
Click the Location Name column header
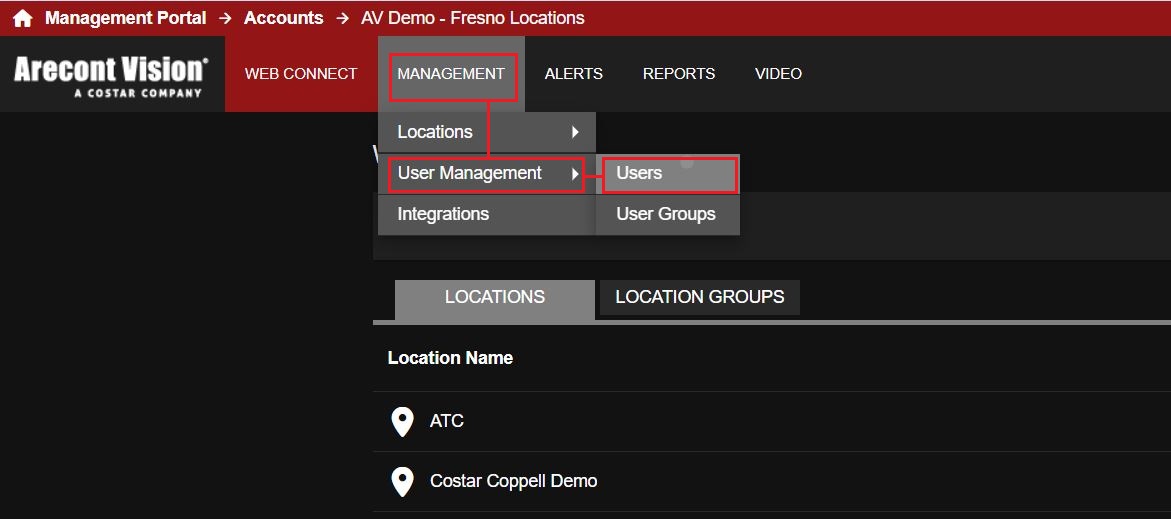click(450, 358)
